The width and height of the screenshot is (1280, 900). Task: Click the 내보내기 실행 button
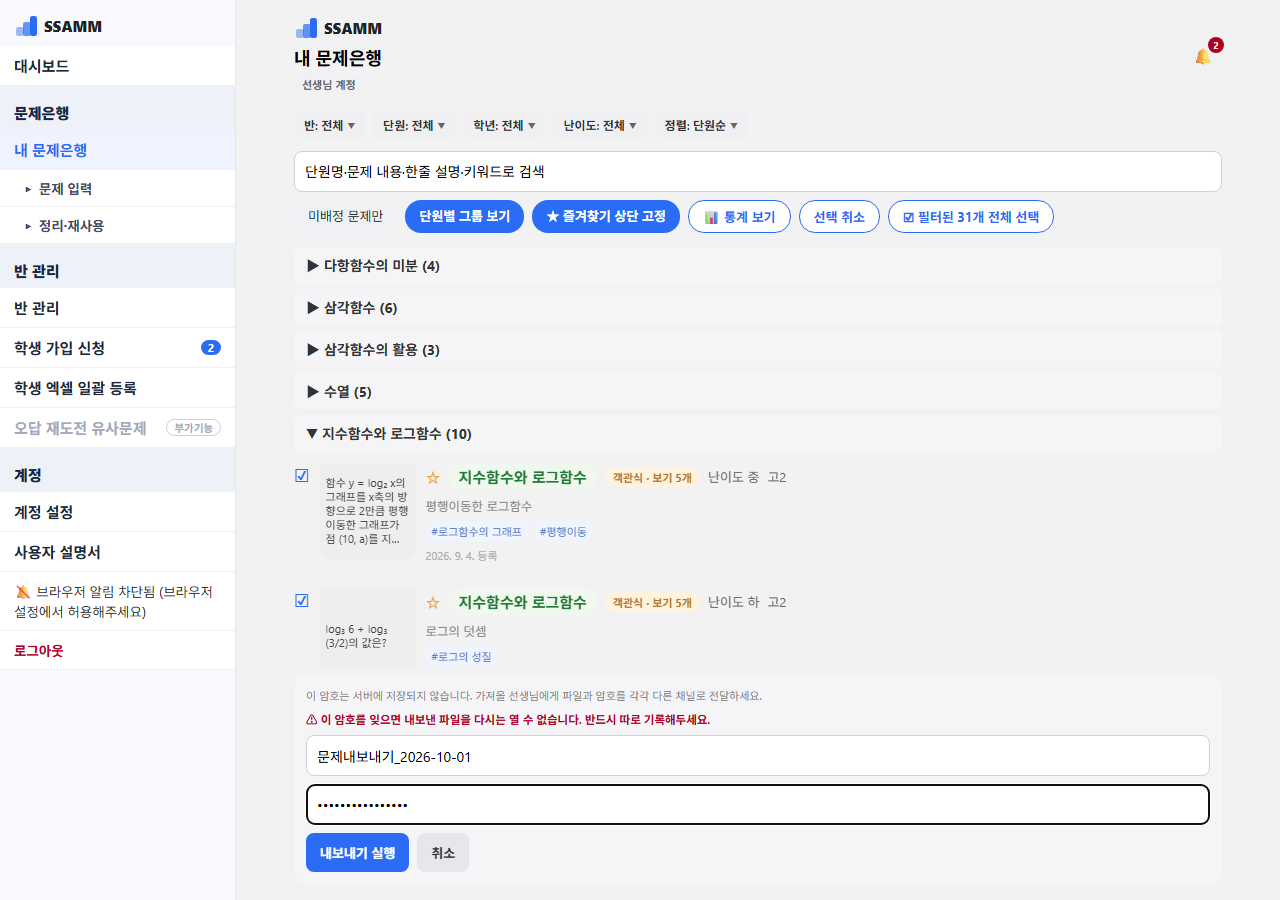[x=357, y=853]
